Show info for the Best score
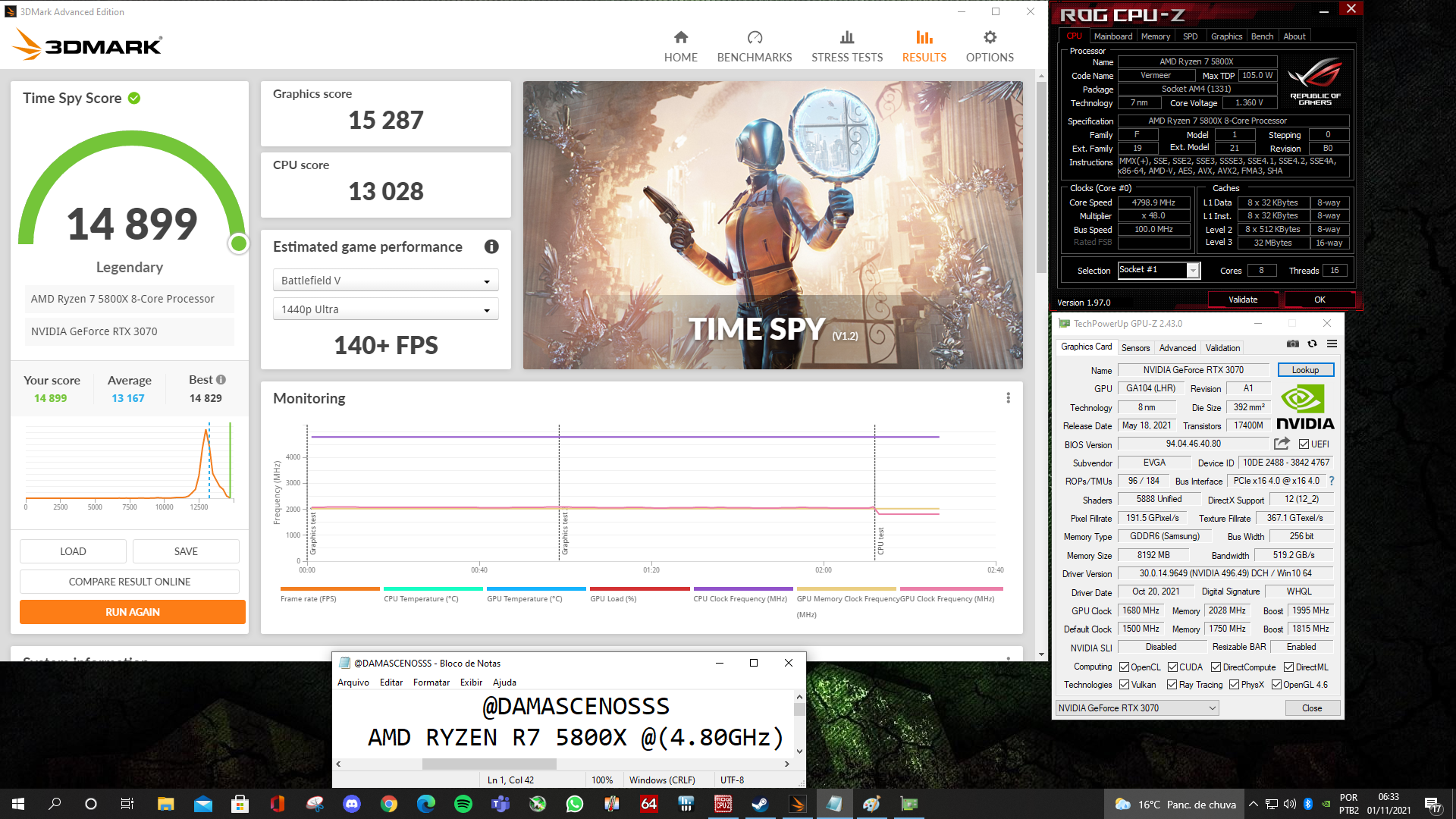 pyautogui.click(x=221, y=379)
